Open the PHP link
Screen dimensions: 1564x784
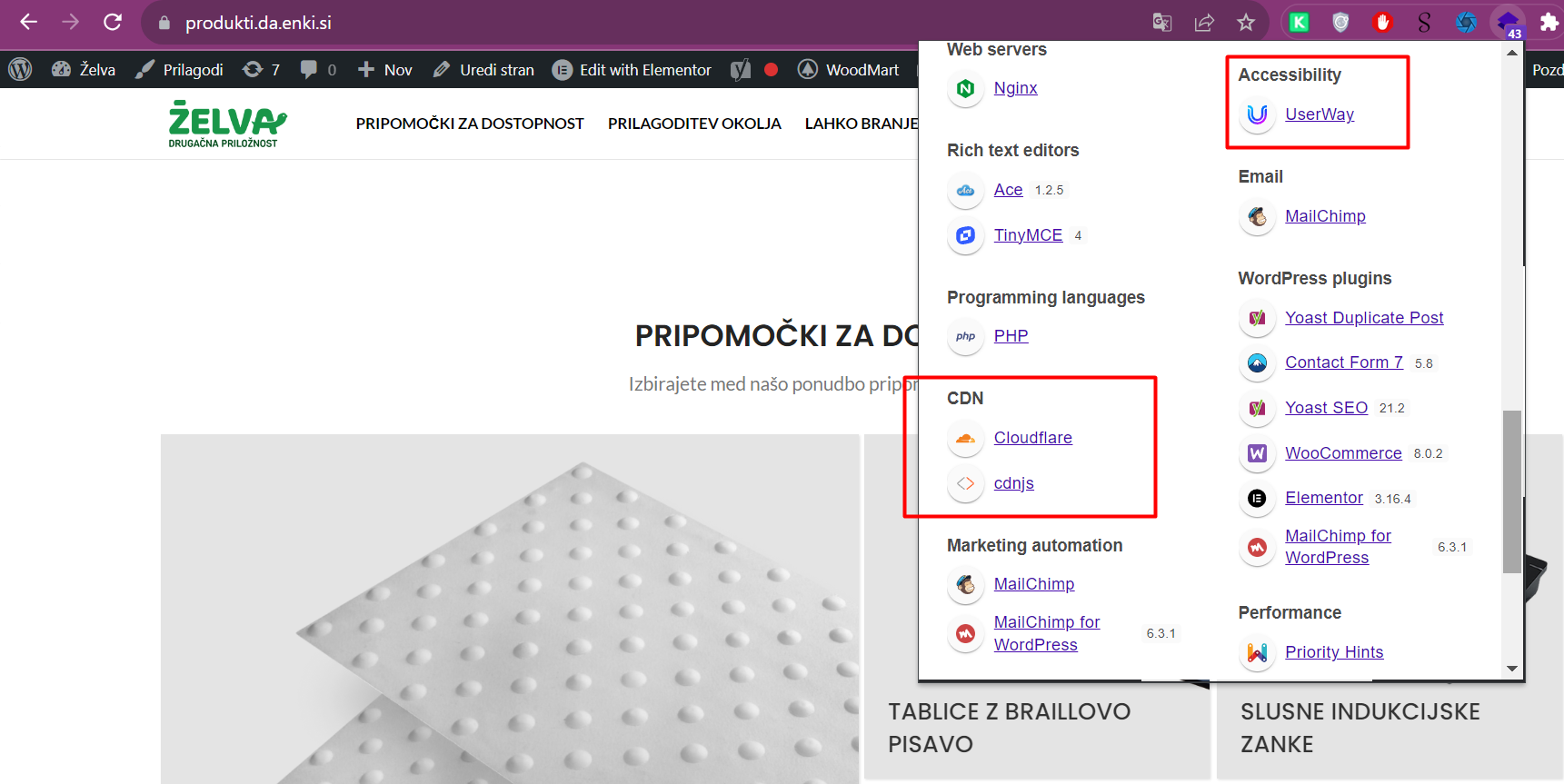[x=1011, y=336]
